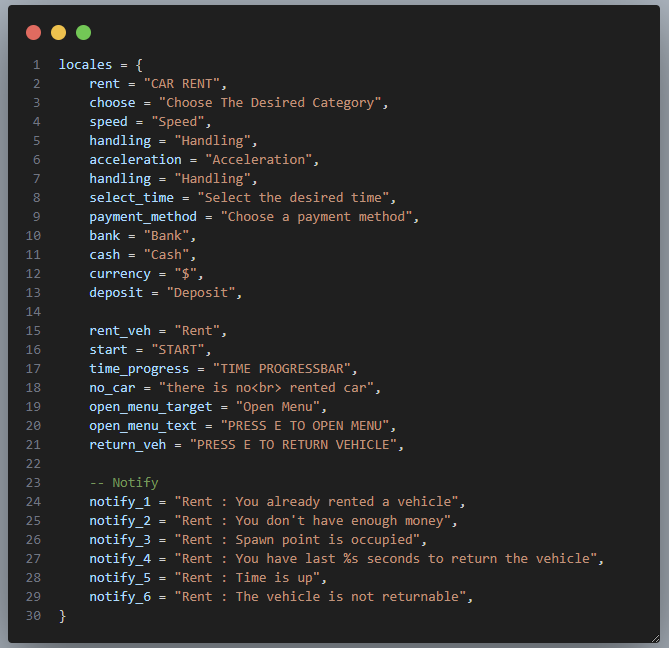Click the currency "$" value
The image size is (669, 648).
[186, 273]
